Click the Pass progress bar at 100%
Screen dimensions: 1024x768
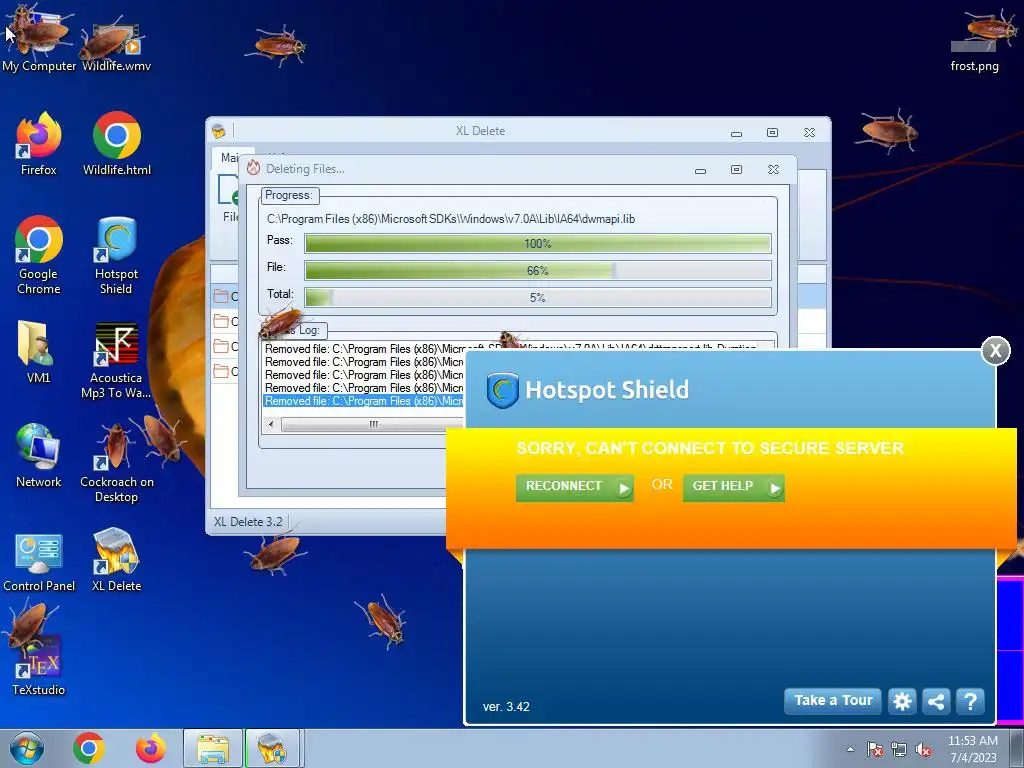pos(537,244)
